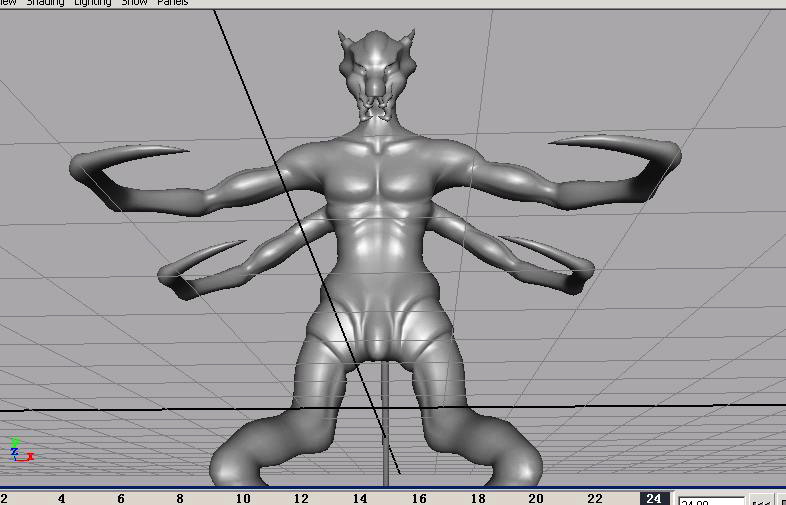Jump to frame 18 on the timeline
This screenshot has width=786, height=505.
pyautogui.click(x=478, y=498)
